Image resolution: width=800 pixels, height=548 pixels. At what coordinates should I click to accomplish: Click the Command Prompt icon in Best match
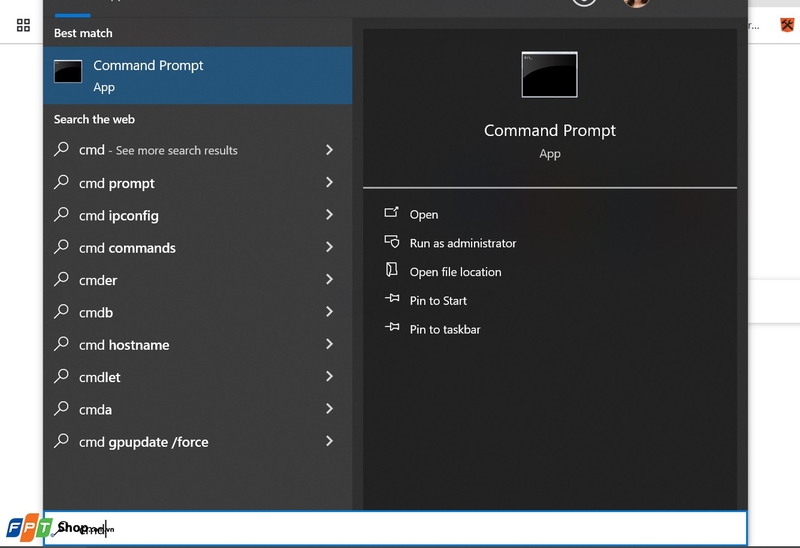click(x=68, y=73)
